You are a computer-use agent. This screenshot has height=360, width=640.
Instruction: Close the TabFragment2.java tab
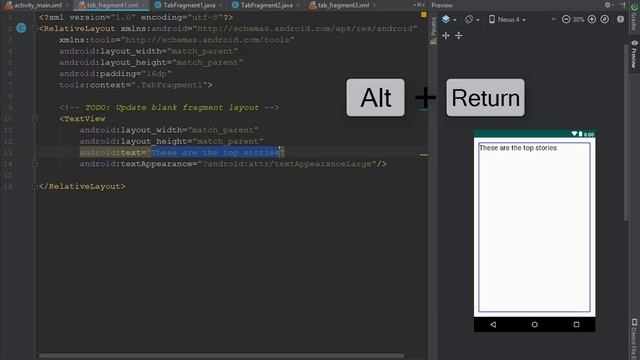(298, 5)
